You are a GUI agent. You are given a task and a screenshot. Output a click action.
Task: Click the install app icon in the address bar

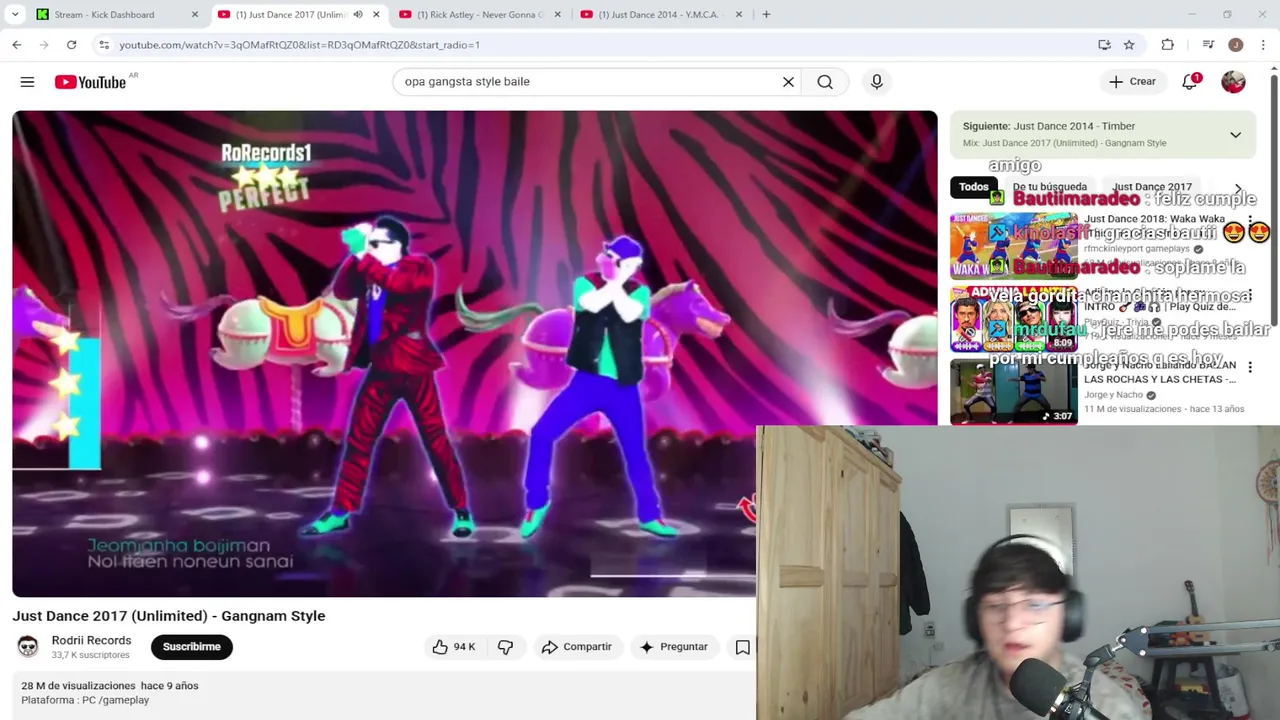click(1104, 45)
